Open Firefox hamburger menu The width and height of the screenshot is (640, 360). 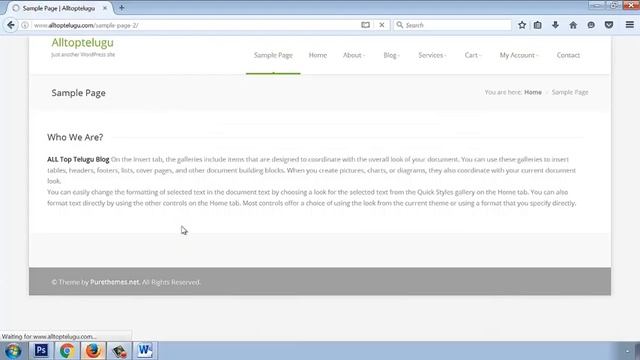point(629,25)
